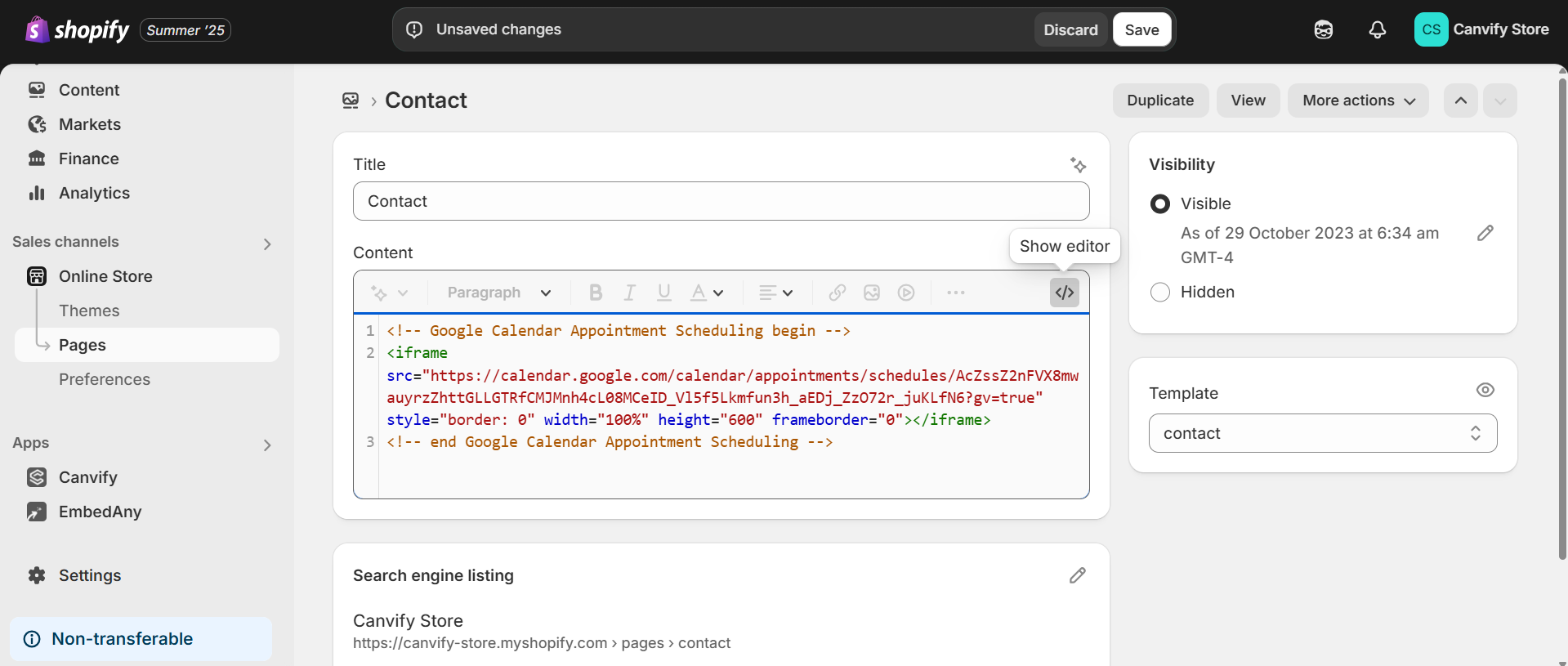Image resolution: width=1568 pixels, height=666 pixels.
Task: Save the unsaved changes
Action: [1141, 30]
